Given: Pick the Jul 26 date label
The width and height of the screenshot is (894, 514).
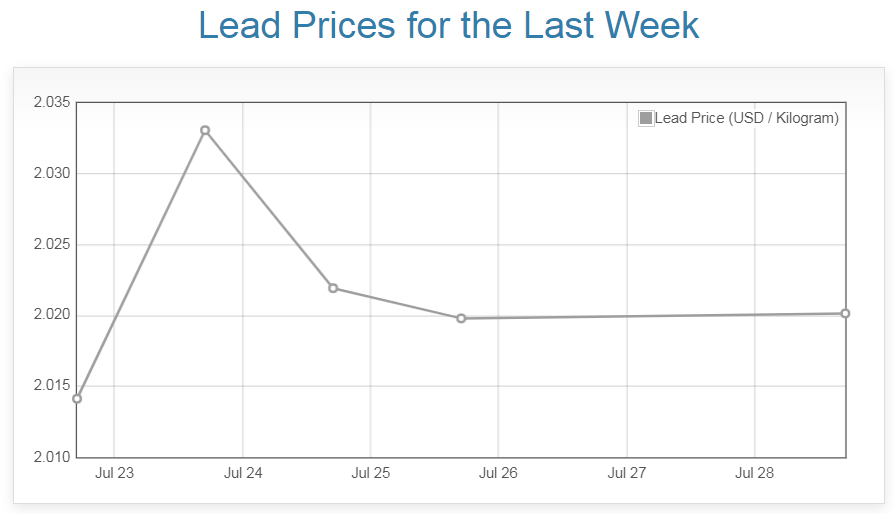Looking at the screenshot, I should pyautogui.click(x=498, y=474).
